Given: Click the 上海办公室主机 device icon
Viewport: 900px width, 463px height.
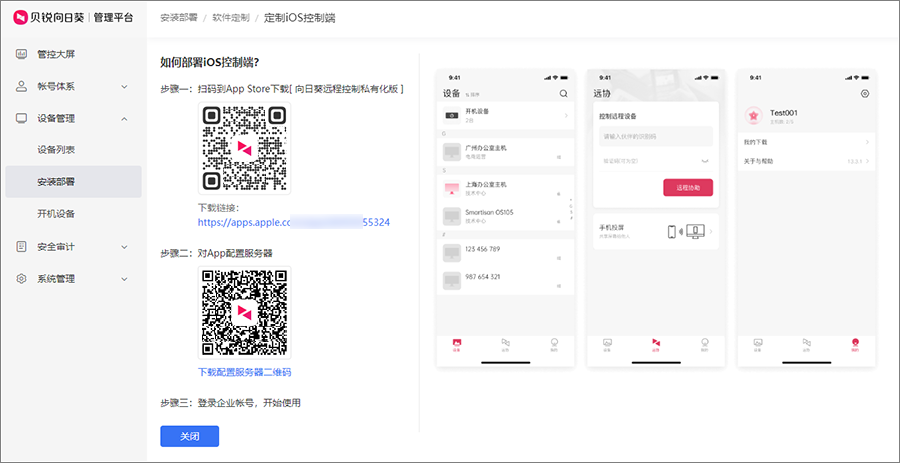Looking at the screenshot, I should point(452,189).
